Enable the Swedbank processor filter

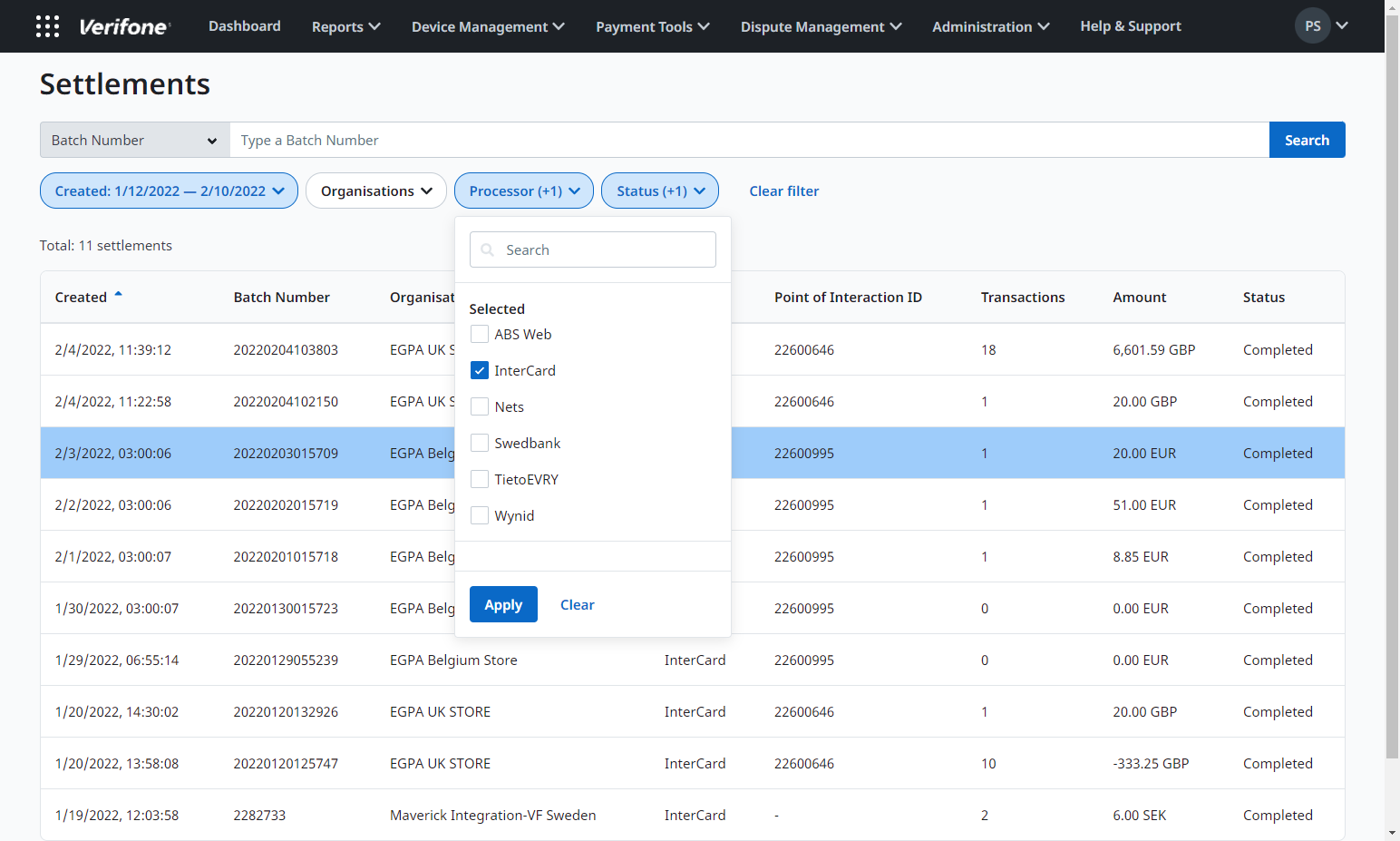pyautogui.click(x=480, y=443)
